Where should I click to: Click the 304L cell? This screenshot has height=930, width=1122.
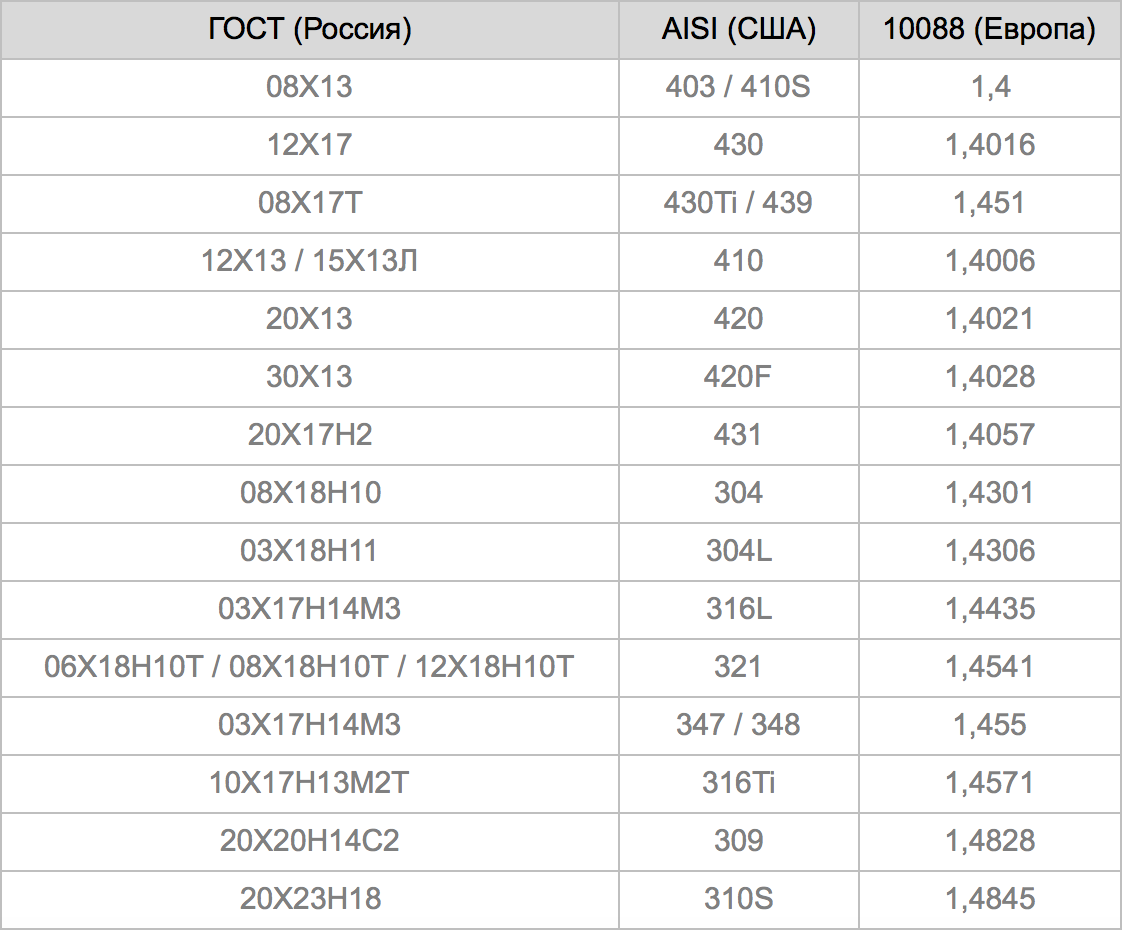[739, 551]
